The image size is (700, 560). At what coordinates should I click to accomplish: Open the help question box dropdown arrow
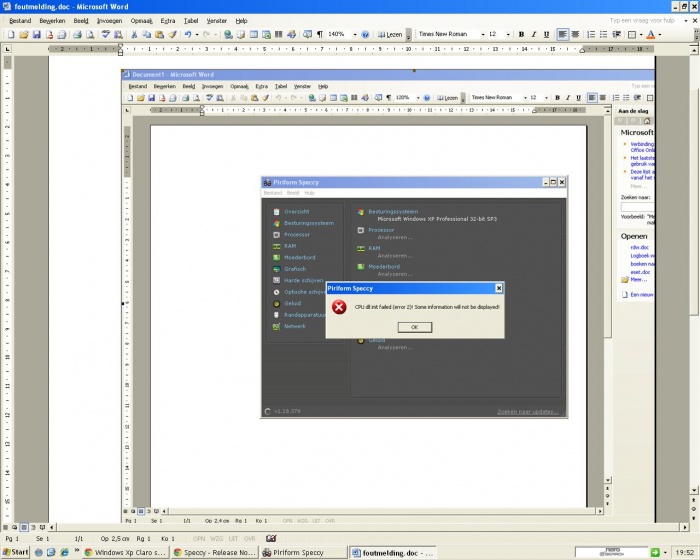click(x=686, y=21)
